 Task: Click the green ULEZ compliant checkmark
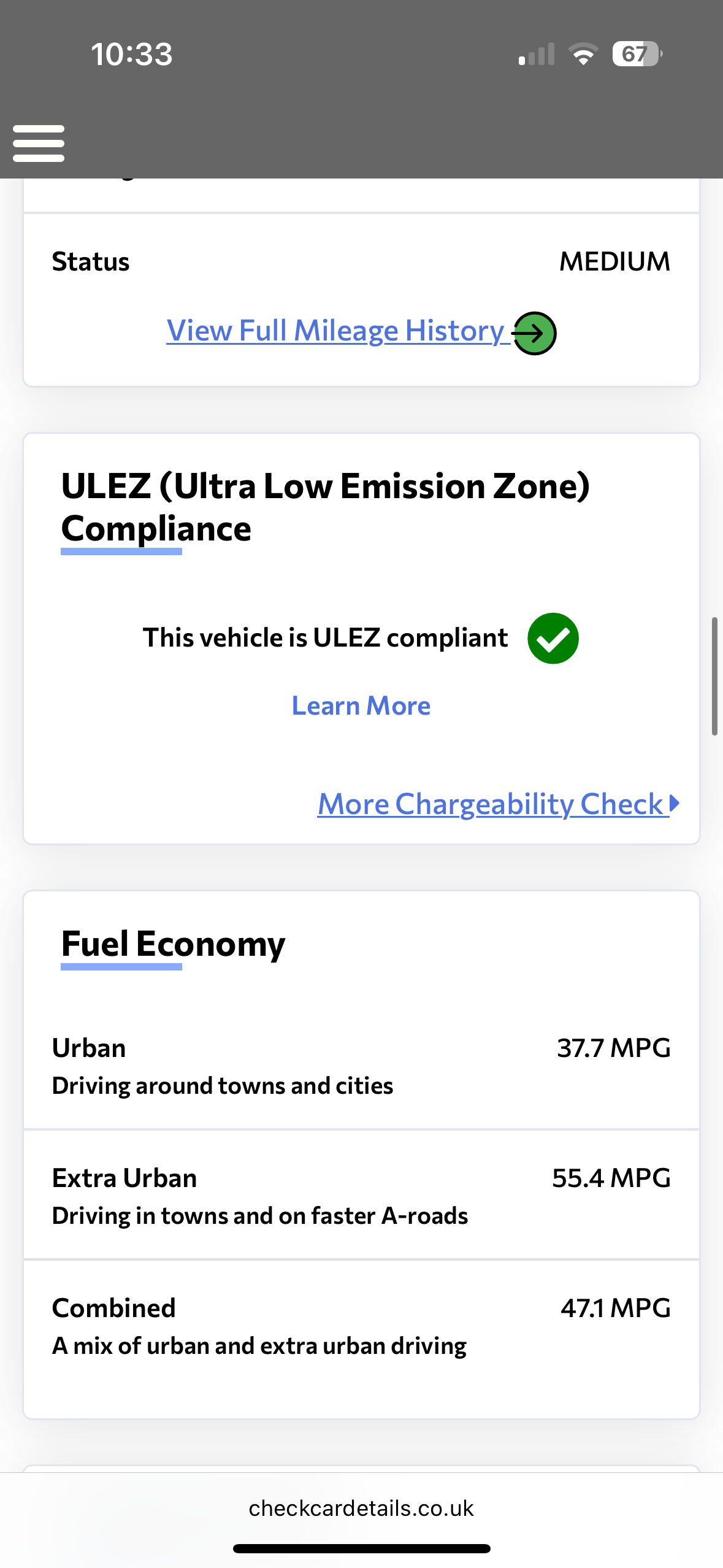point(553,638)
